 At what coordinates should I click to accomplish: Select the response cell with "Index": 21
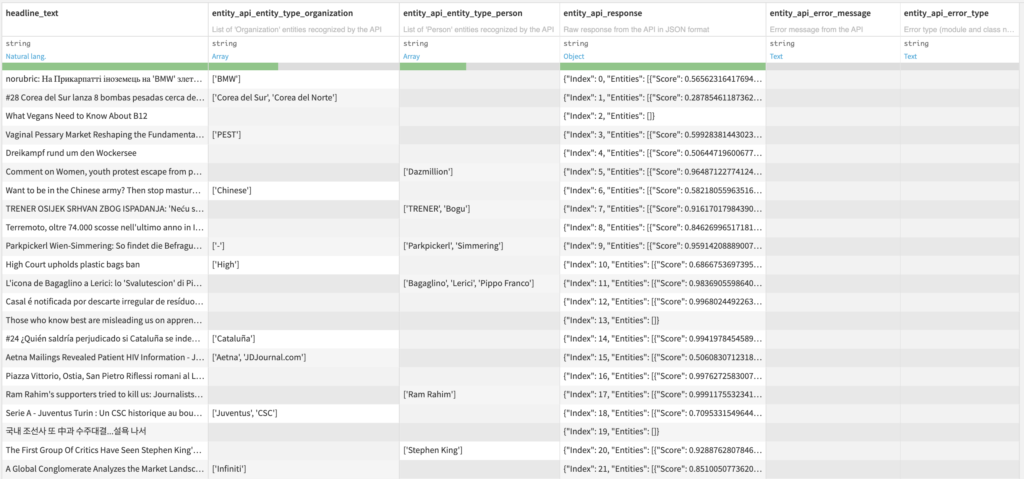coord(662,468)
